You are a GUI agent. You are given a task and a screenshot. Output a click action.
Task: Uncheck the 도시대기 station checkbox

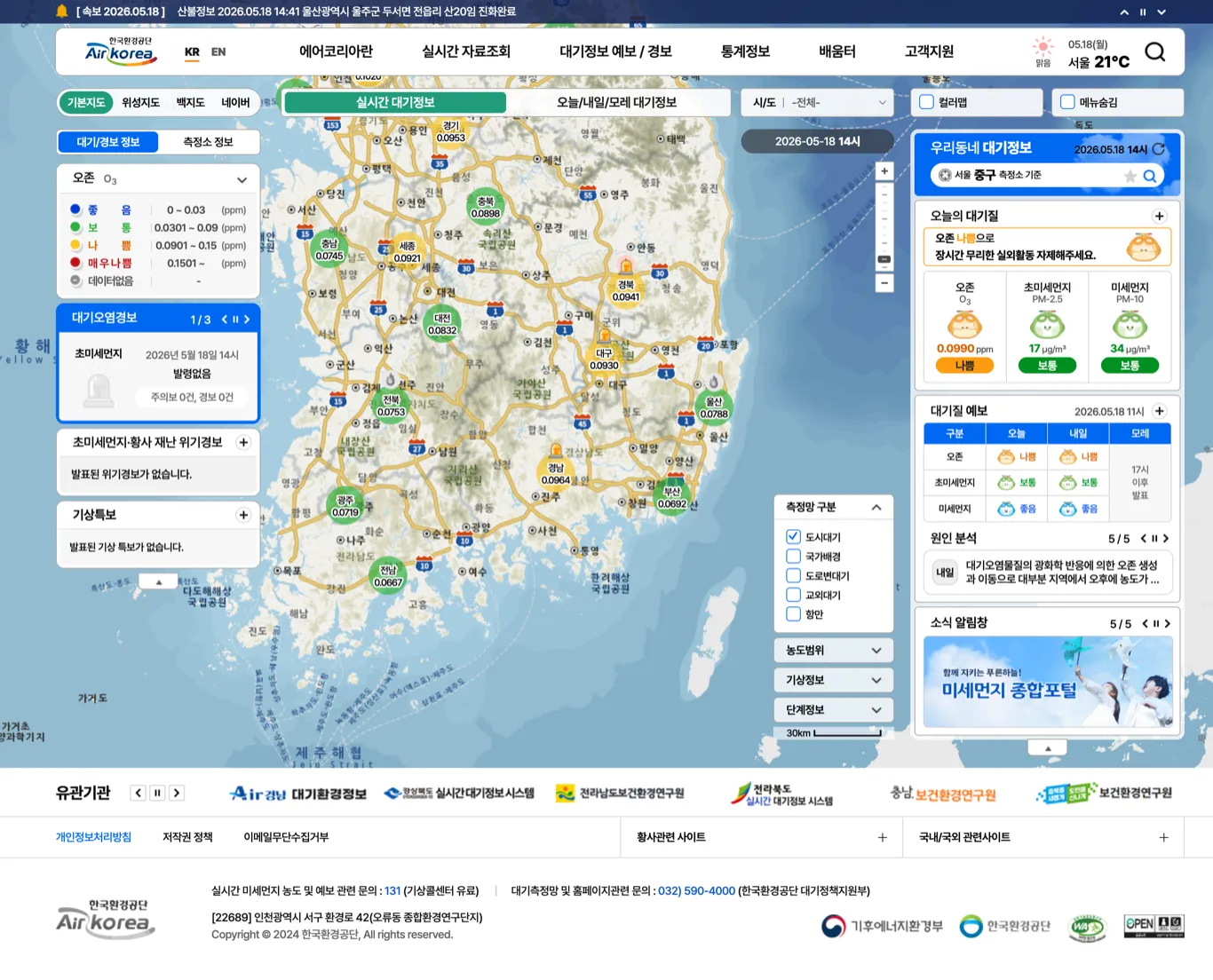793,536
